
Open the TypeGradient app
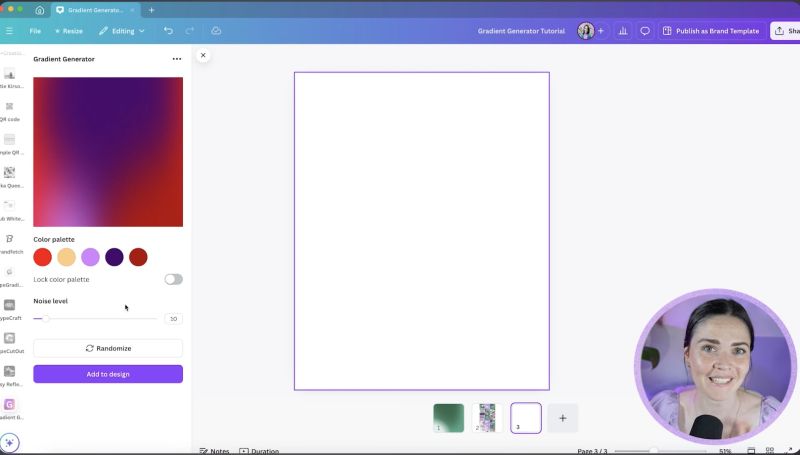pos(10,277)
